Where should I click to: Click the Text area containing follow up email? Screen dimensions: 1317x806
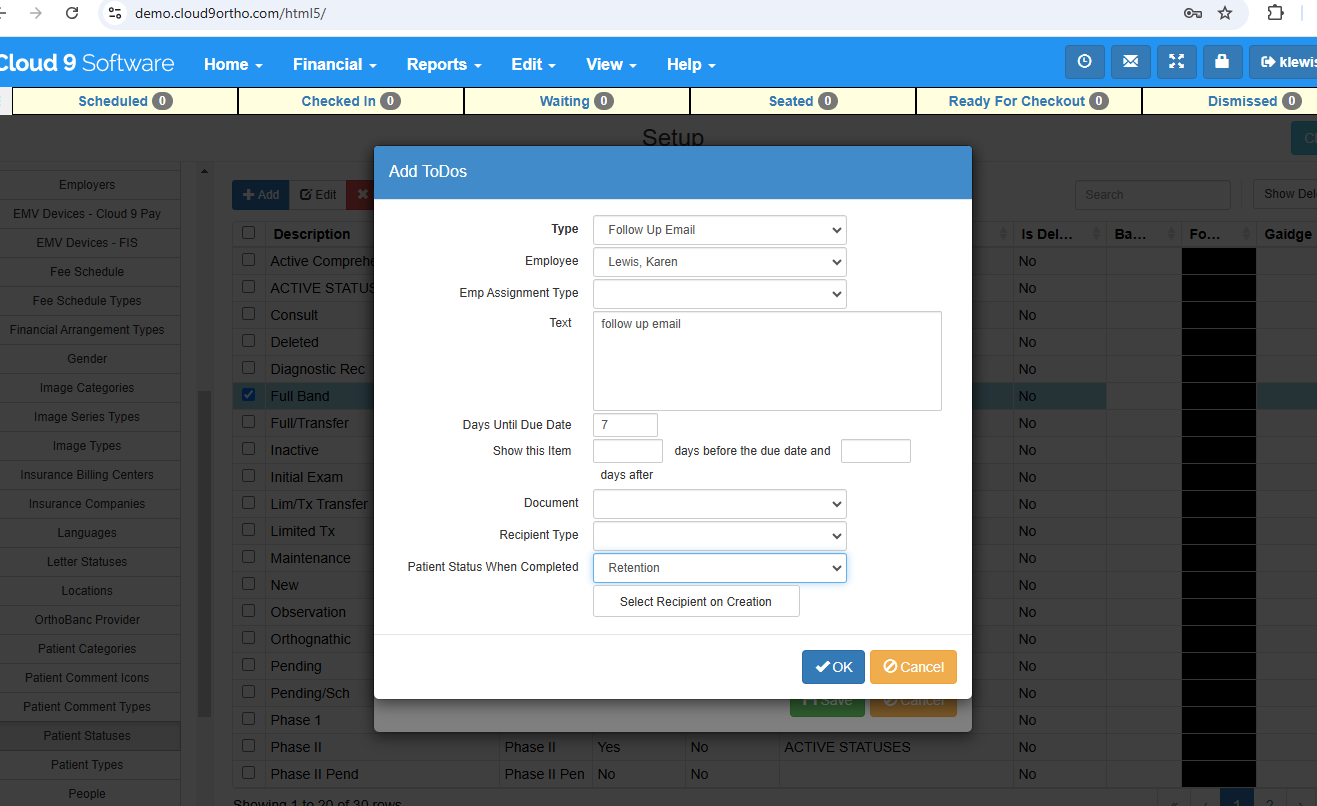[x=767, y=361]
